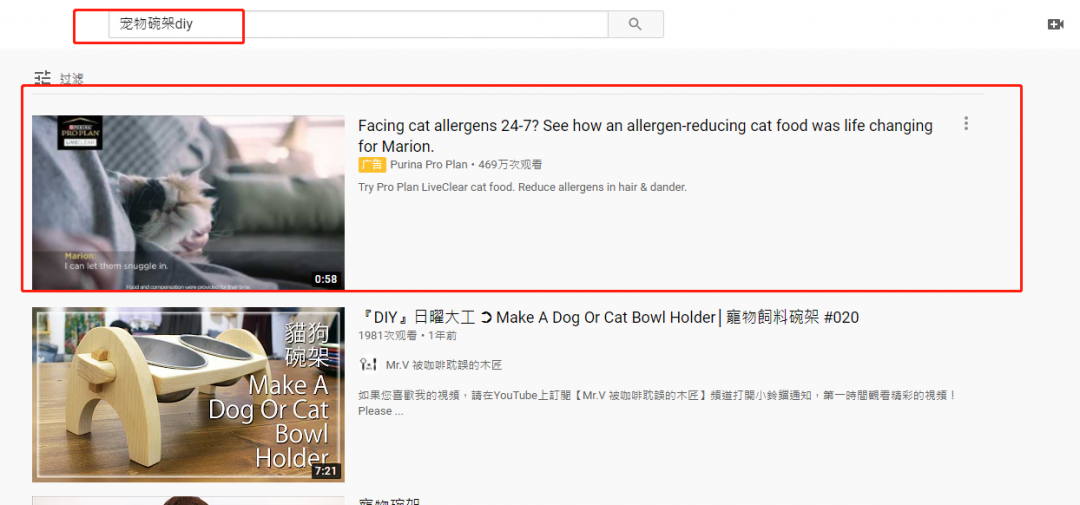The width and height of the screenshot is (1080, 505).
Task: Open the 过滤 filter icon
Action: click(x=43, y=78)
